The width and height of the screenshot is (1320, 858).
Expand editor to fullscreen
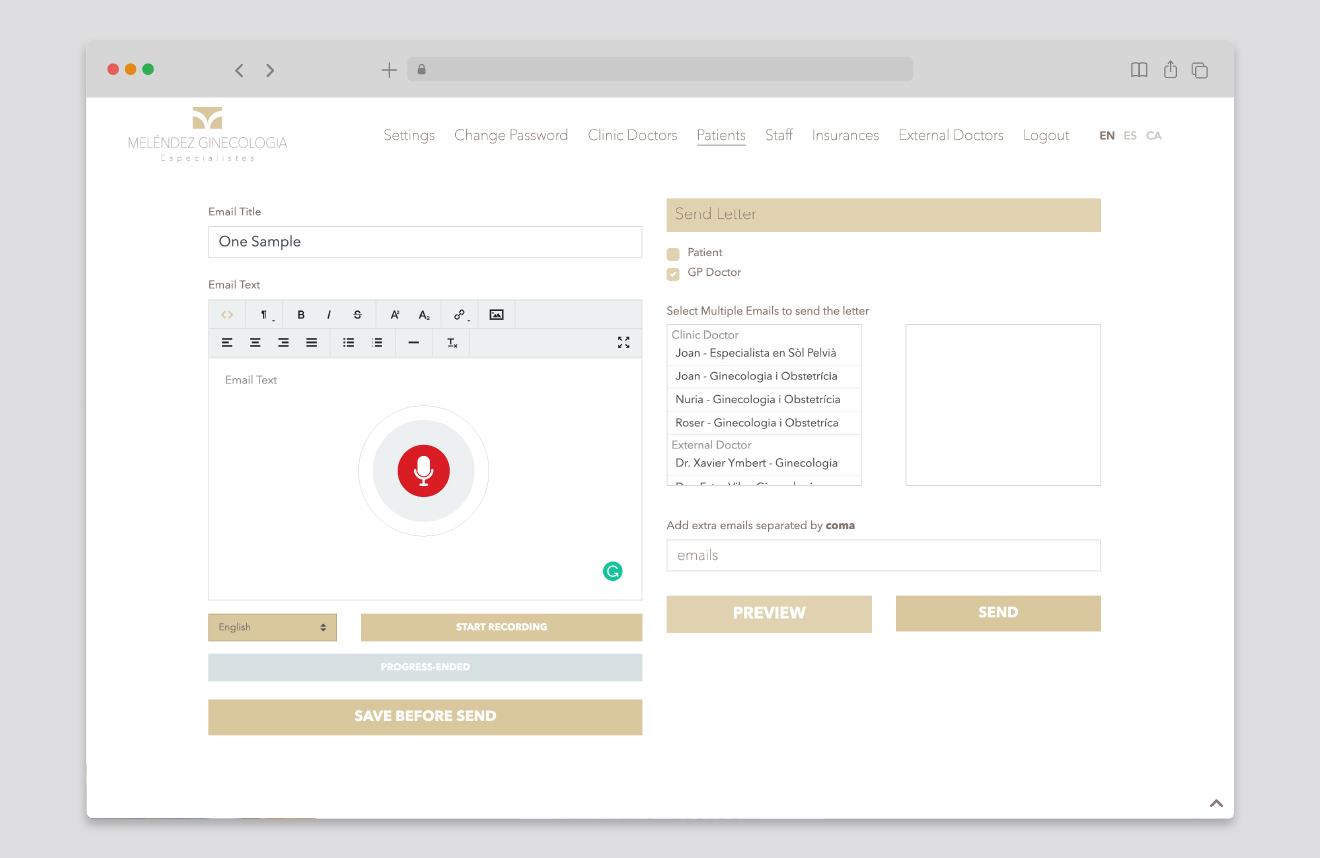tap(623, 343)
